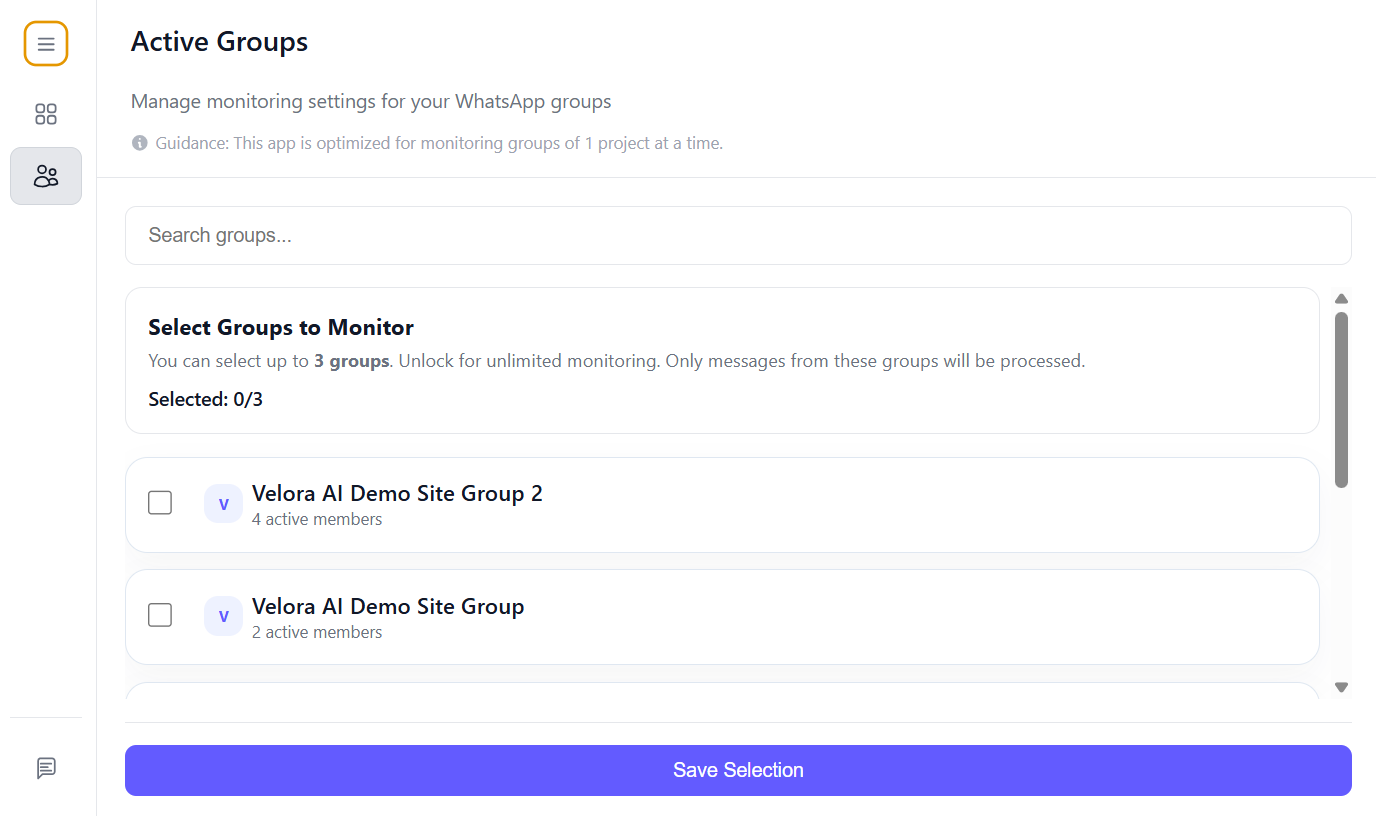Select the groups people icon in sidebar

(46, 176)
